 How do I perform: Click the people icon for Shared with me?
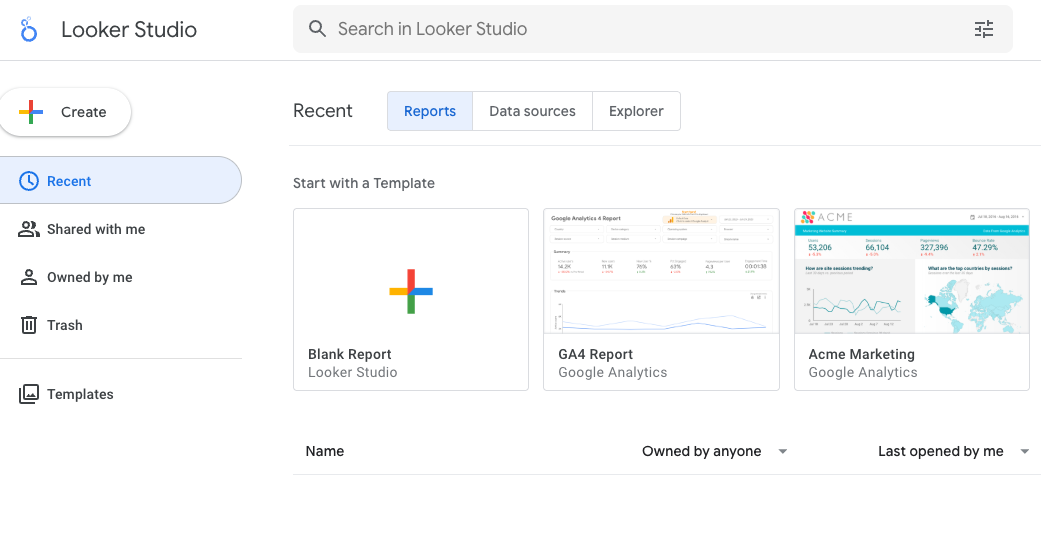(x=29, y=229)
